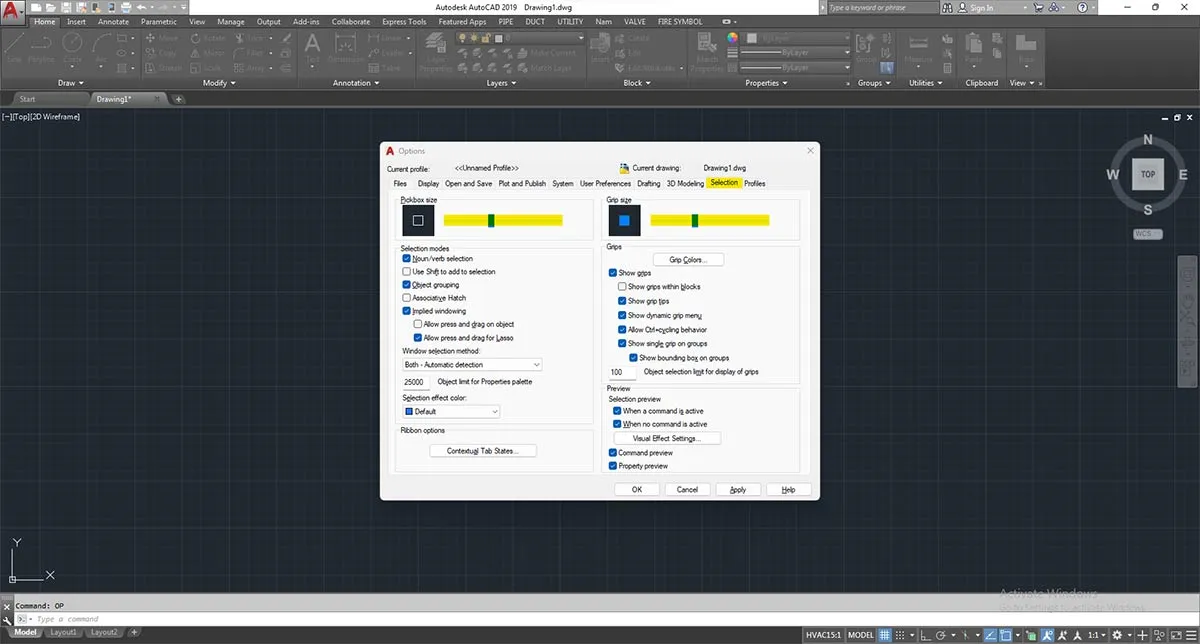Enable Associative Hatch selection mode
1200x644 pixels.
click(406, 298)
